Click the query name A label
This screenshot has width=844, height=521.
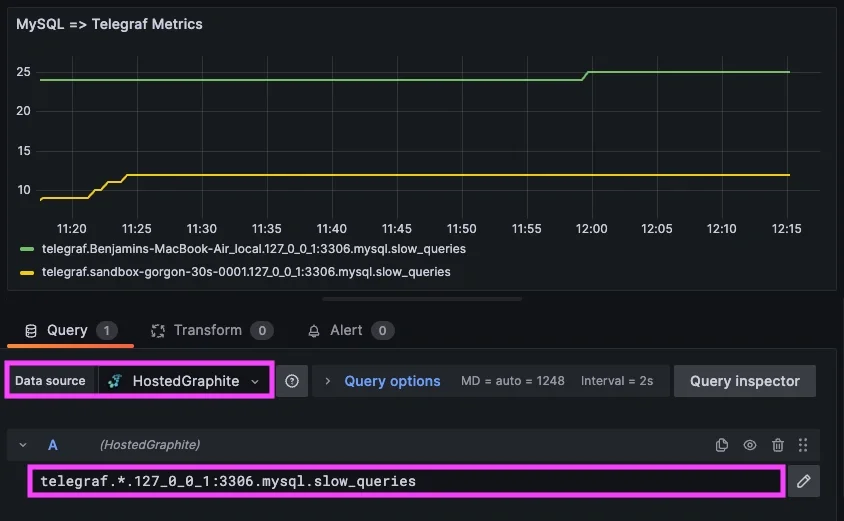click(53, 445)
